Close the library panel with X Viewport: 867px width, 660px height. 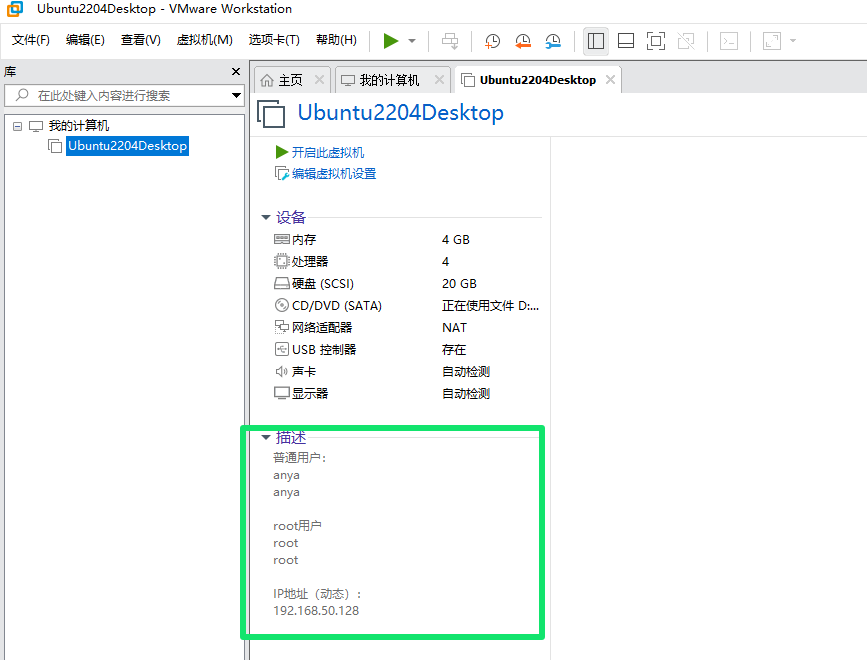point(236,72)
